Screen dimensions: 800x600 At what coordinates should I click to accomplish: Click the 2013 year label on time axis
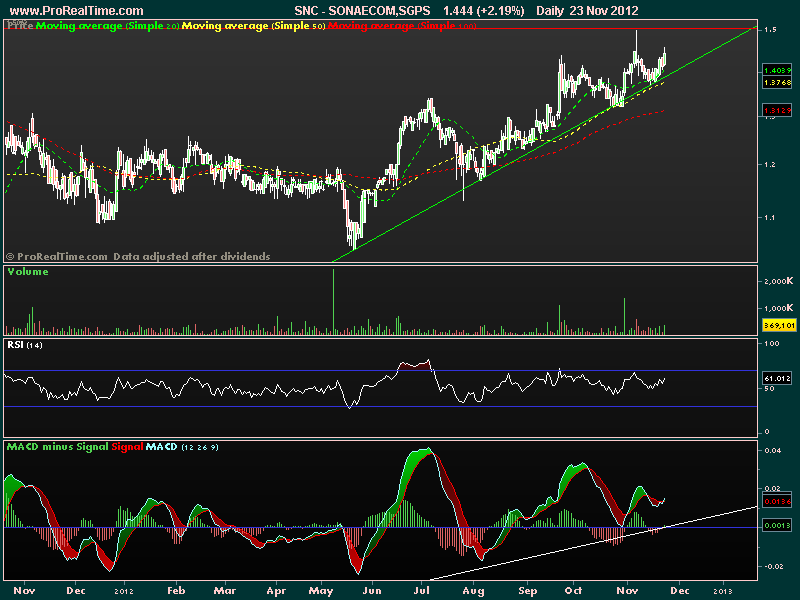(x=722, y=591)
